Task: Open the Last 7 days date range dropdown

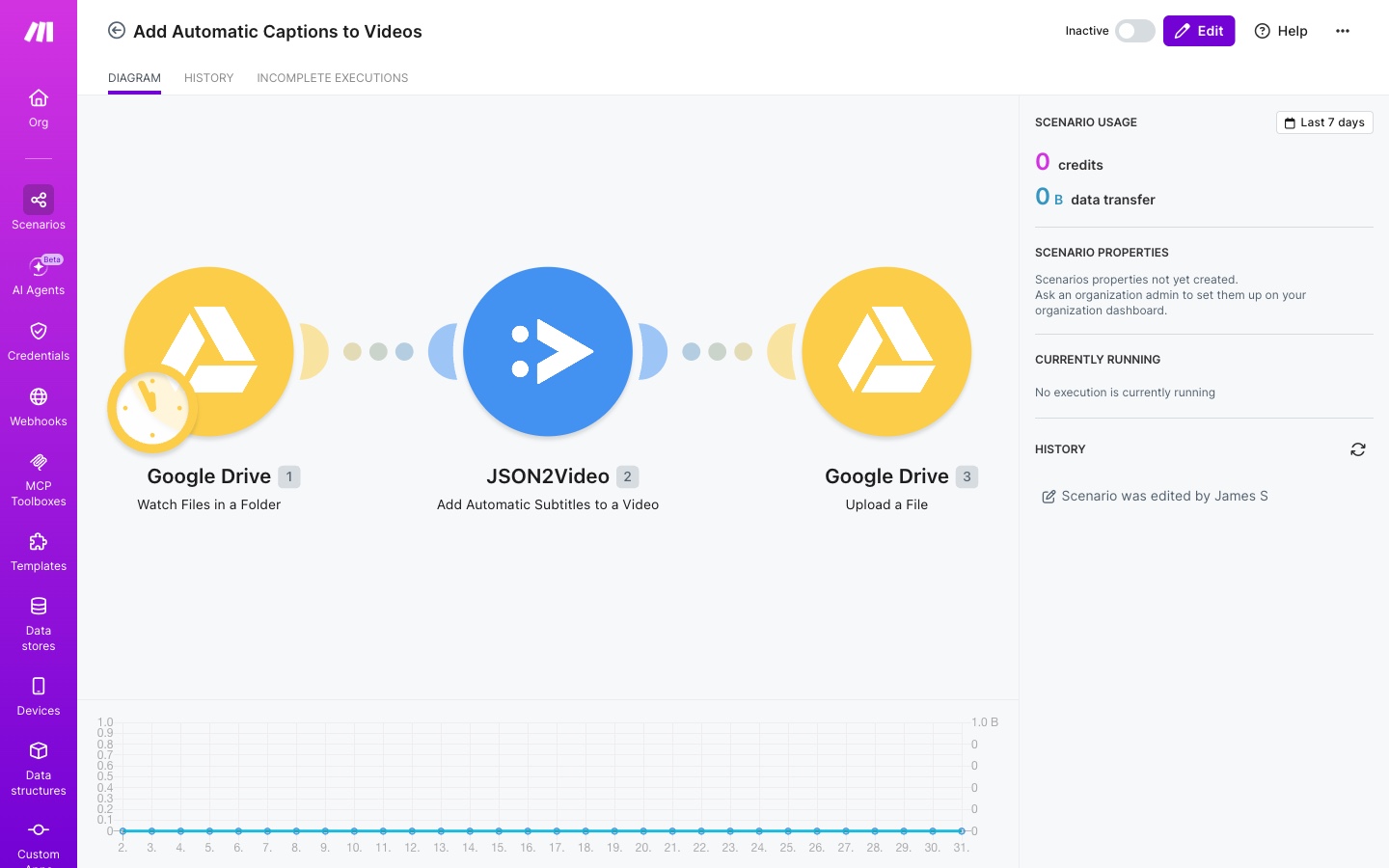Action: click(x=1324, y=122)
